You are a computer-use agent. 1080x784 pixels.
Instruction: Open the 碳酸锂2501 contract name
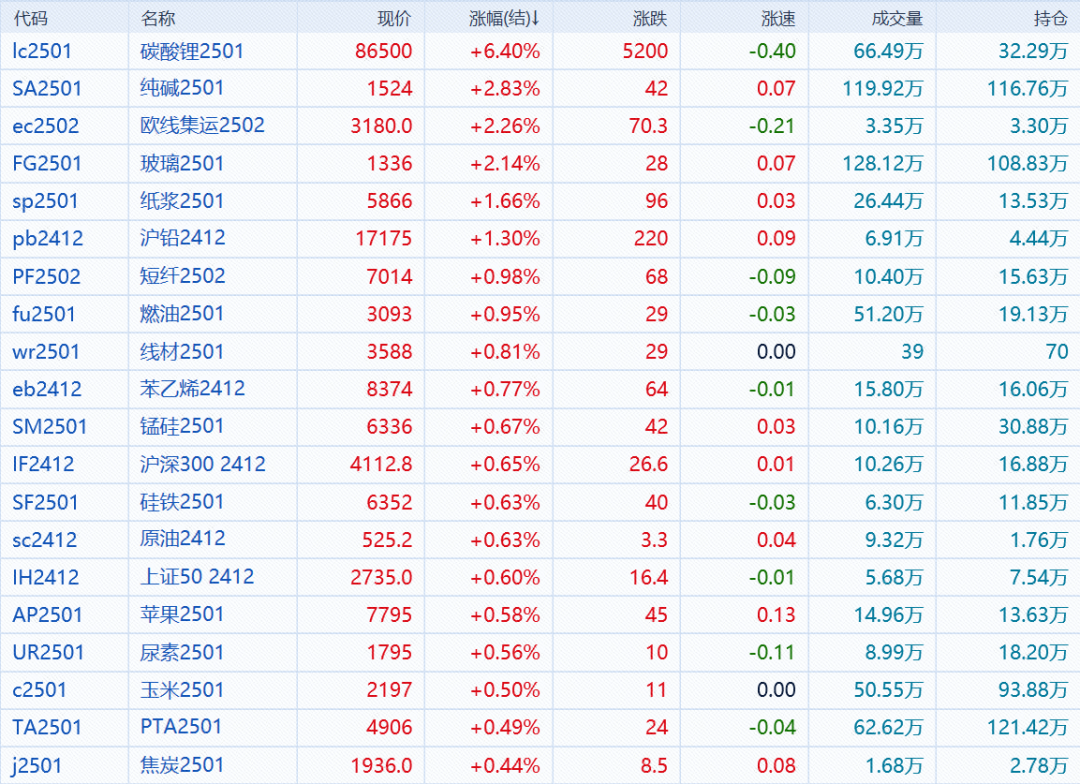pyautogui.click(x=192, y=51)
